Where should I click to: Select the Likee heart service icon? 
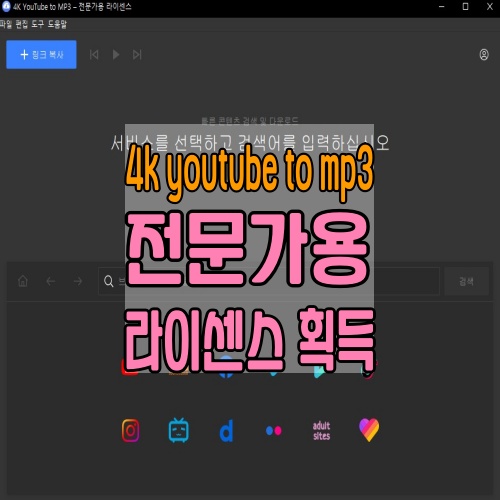pos(369,430)
